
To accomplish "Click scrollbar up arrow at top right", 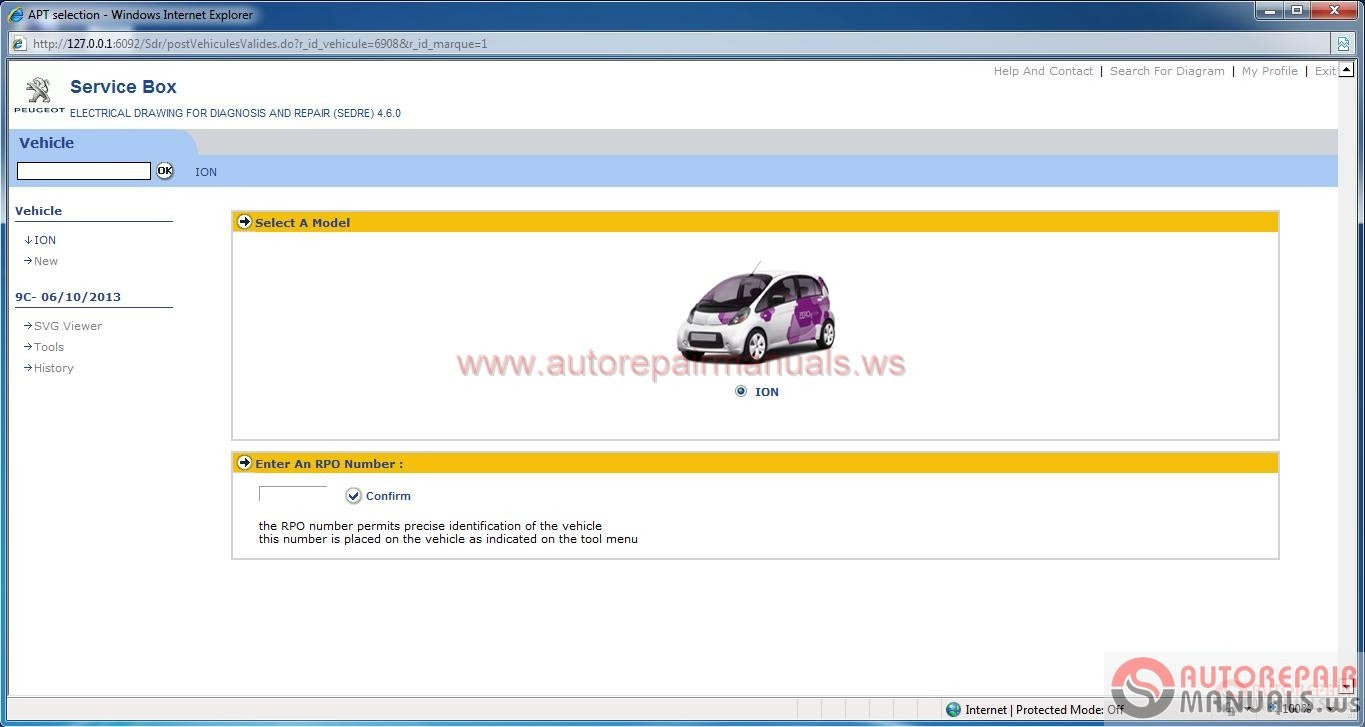I will [x=1346, y=70].
